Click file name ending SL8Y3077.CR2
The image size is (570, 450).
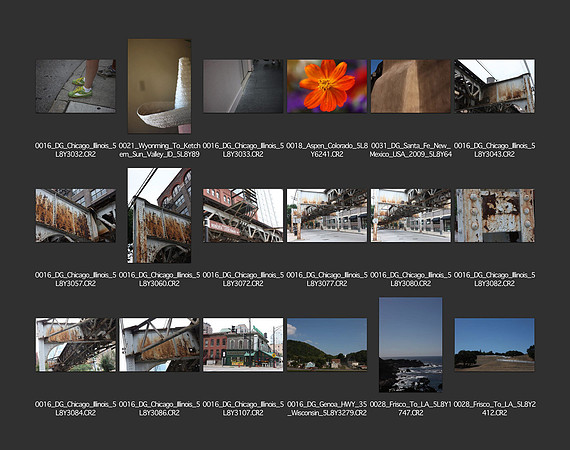coord(327,279)
